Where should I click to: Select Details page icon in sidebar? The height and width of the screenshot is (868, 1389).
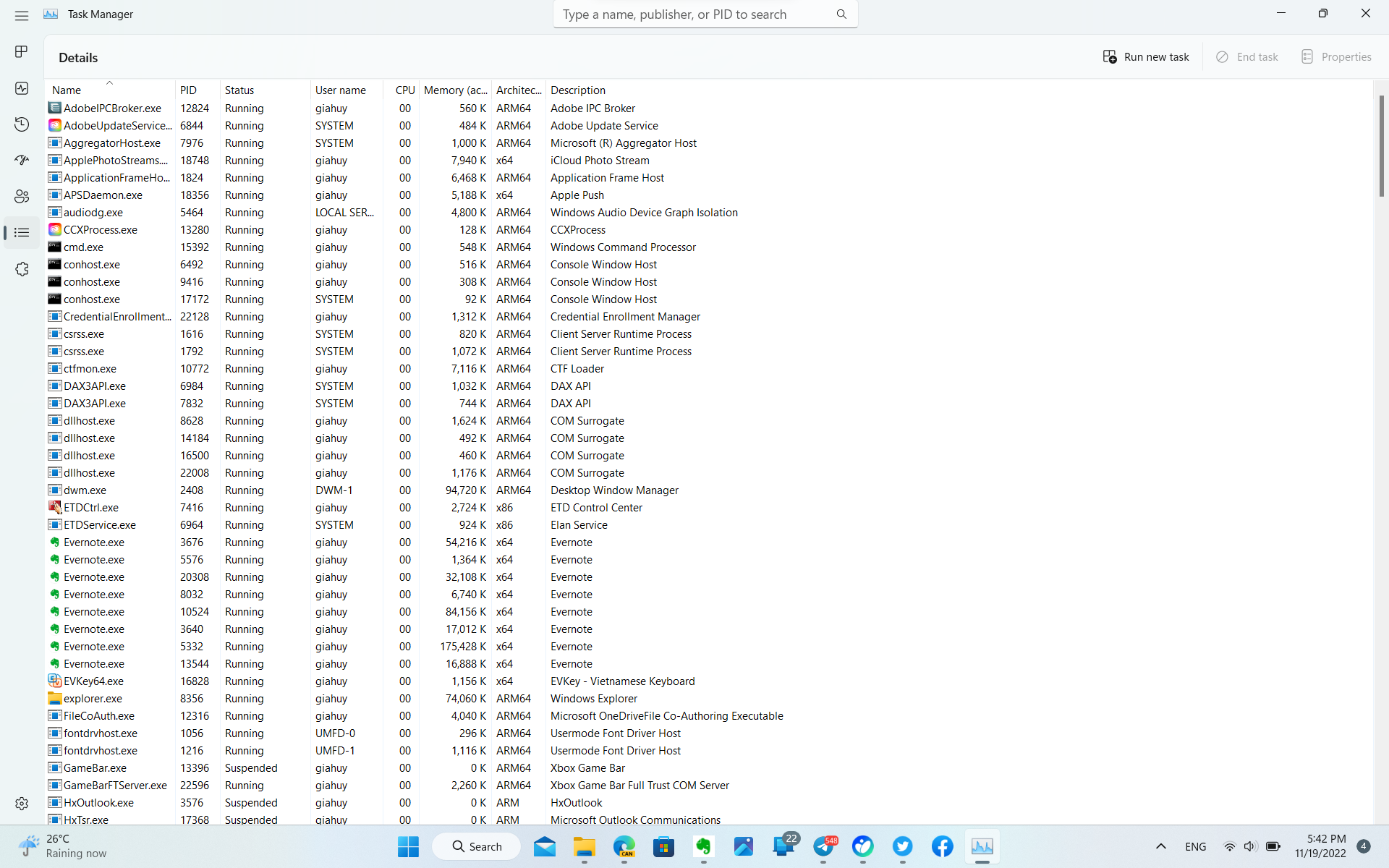22,232
